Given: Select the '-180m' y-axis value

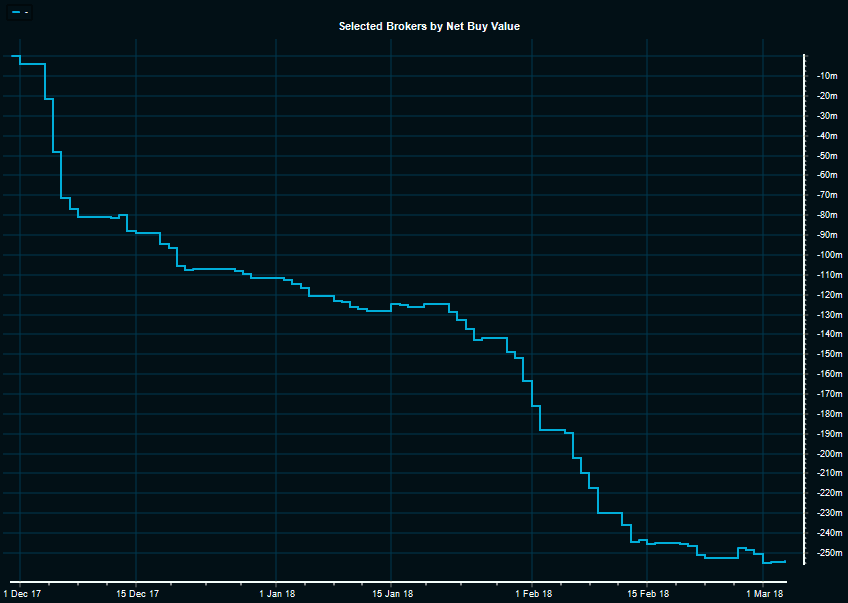Looking at the screenshot, I should (x=828, y=414).
